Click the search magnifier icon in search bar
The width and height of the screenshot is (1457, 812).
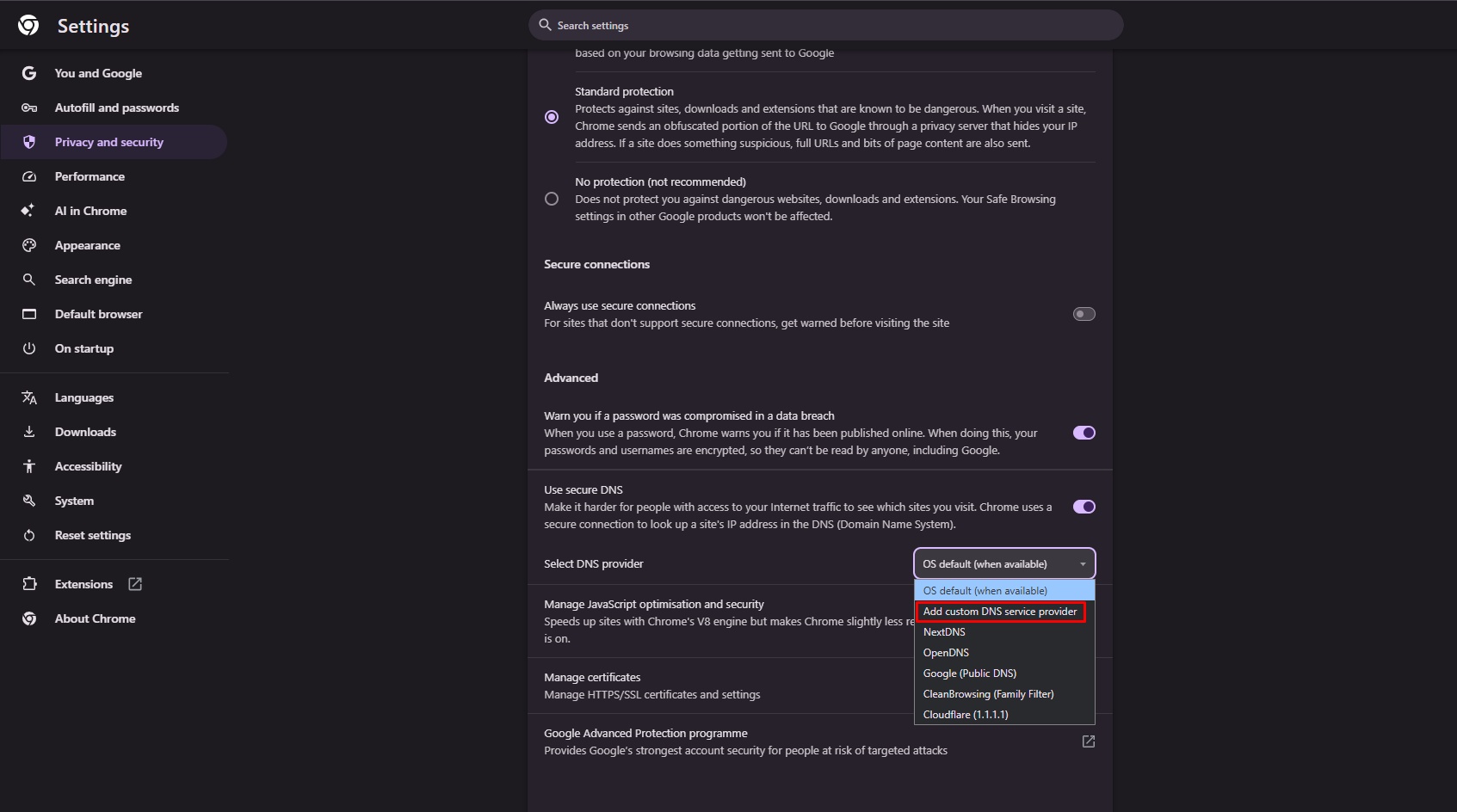tap(545, 25)
